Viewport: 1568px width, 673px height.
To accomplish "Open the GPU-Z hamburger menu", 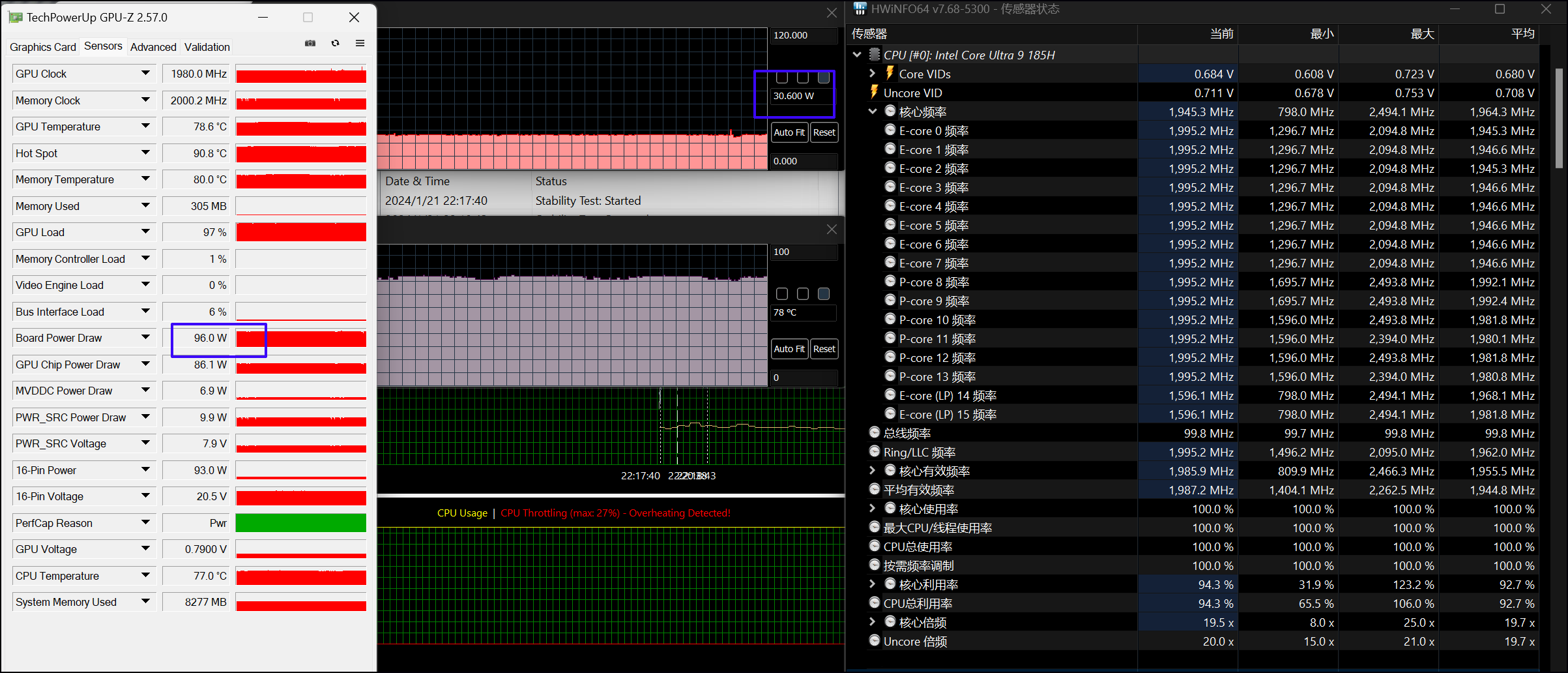I will point(360,44).
